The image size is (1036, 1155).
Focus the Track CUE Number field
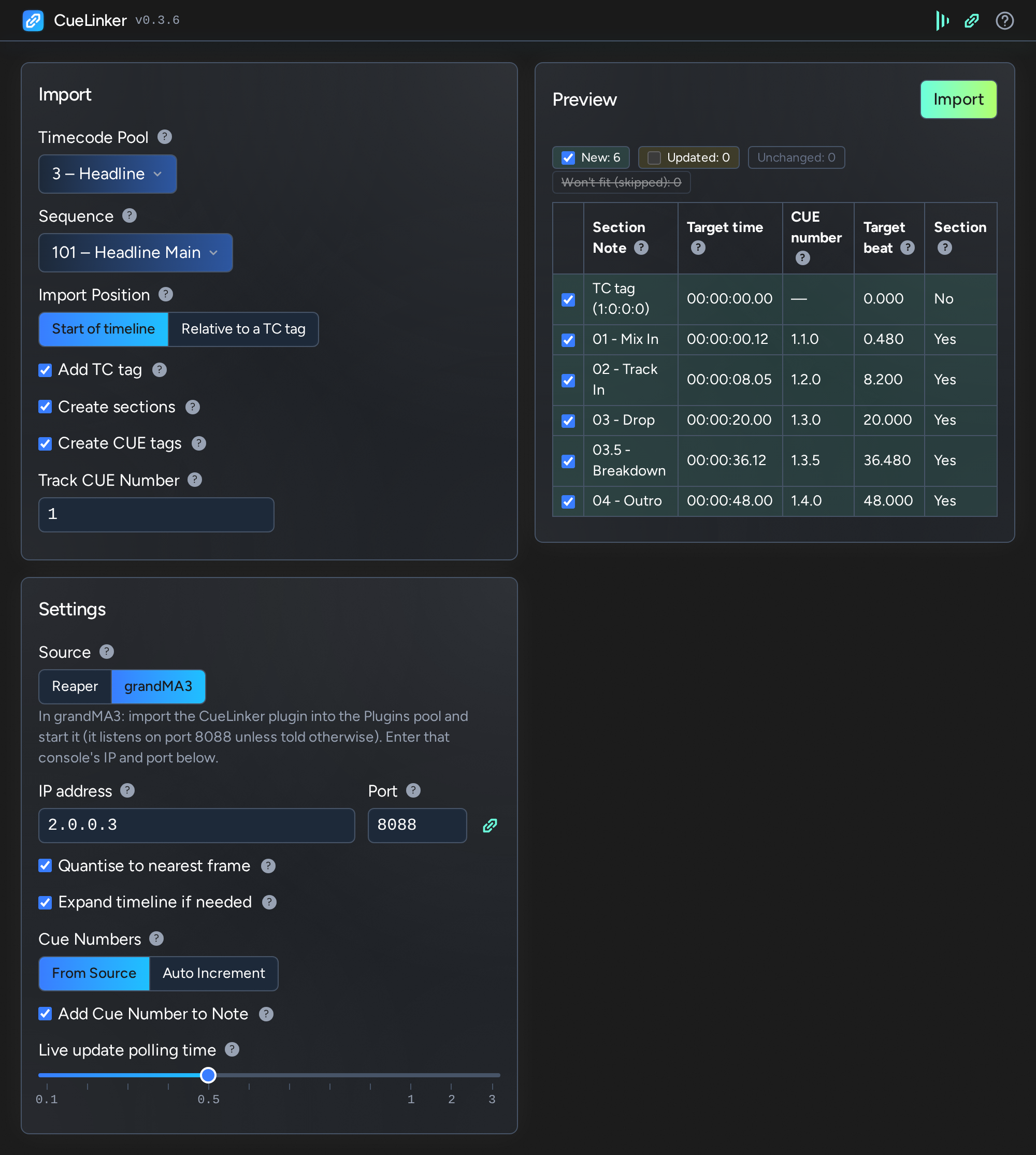pos(156,515)
